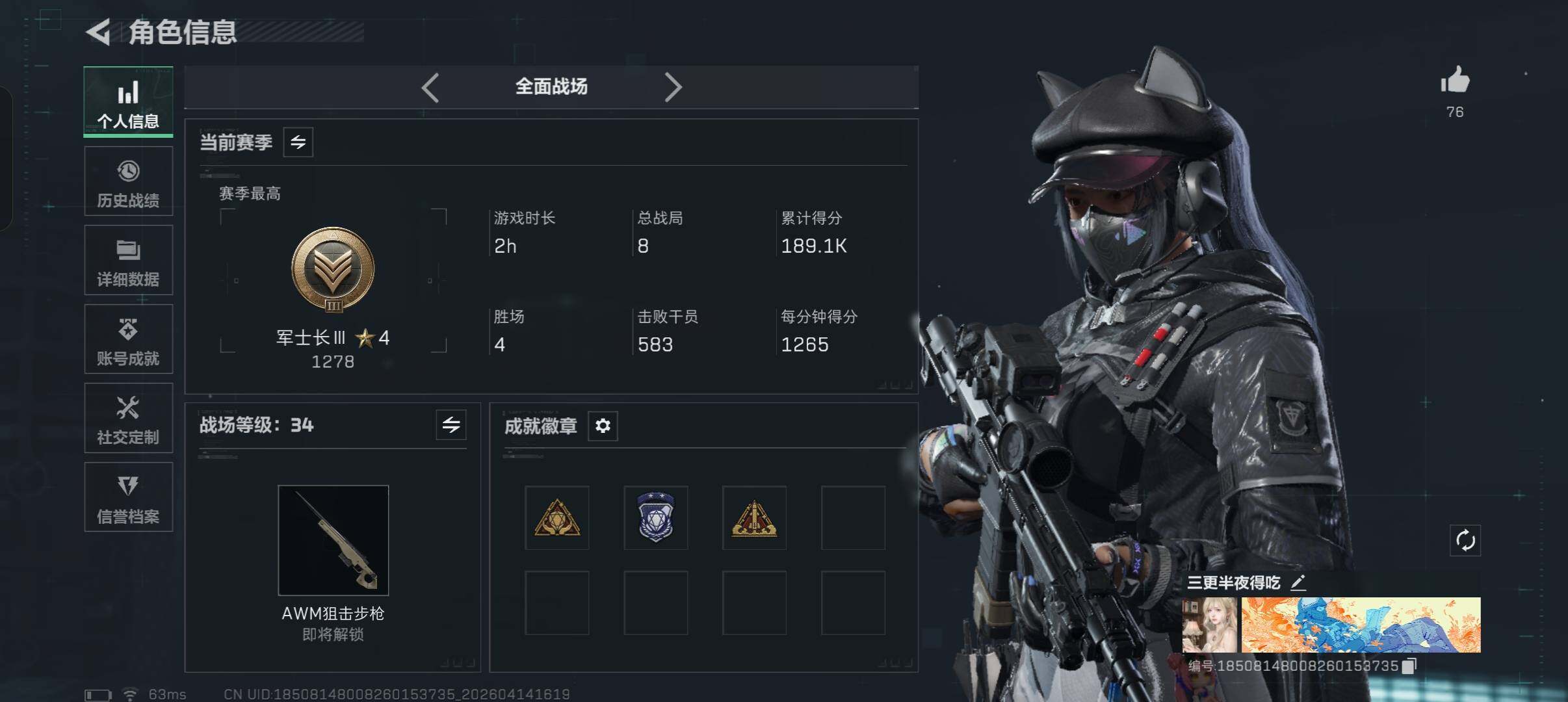The width and height of the screenshot is (1568, 702).
Task: Switch to previous game mode with left chevron
Action: pos(430,87)
